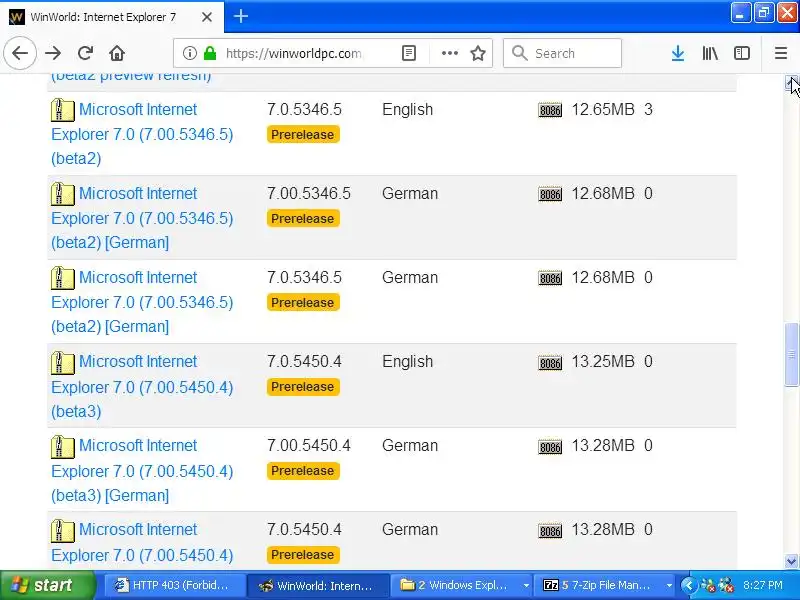The image size is (800, 600).
Task: Show site information icon in address bar
Action: (189, 53)
